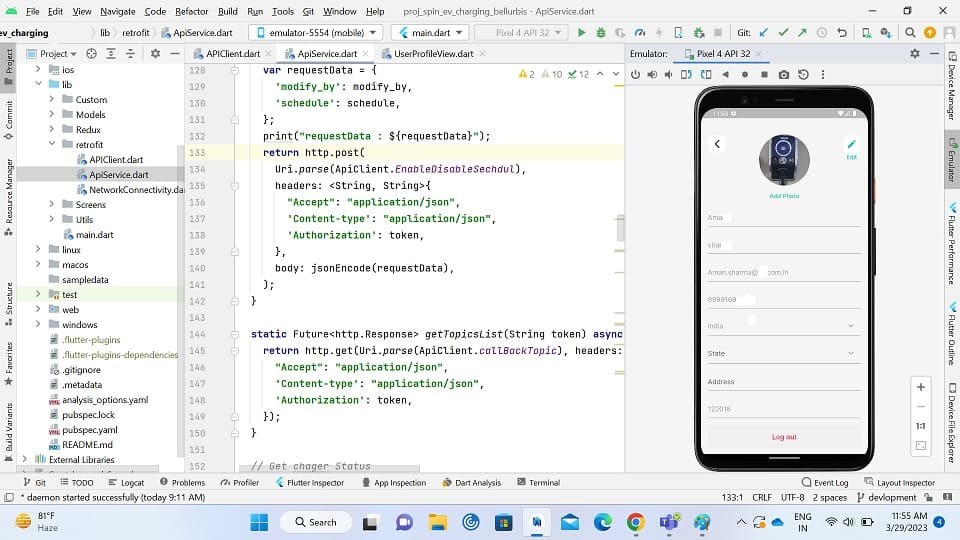Click the Address input field
The height and width of the screenshot is (540, 960).
tap(783, 381)
